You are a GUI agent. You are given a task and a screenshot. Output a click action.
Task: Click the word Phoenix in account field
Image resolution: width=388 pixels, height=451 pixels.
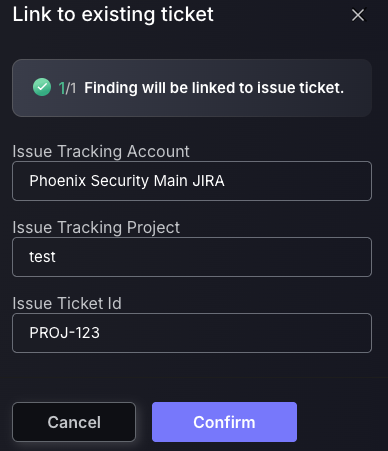click(58, 181)
